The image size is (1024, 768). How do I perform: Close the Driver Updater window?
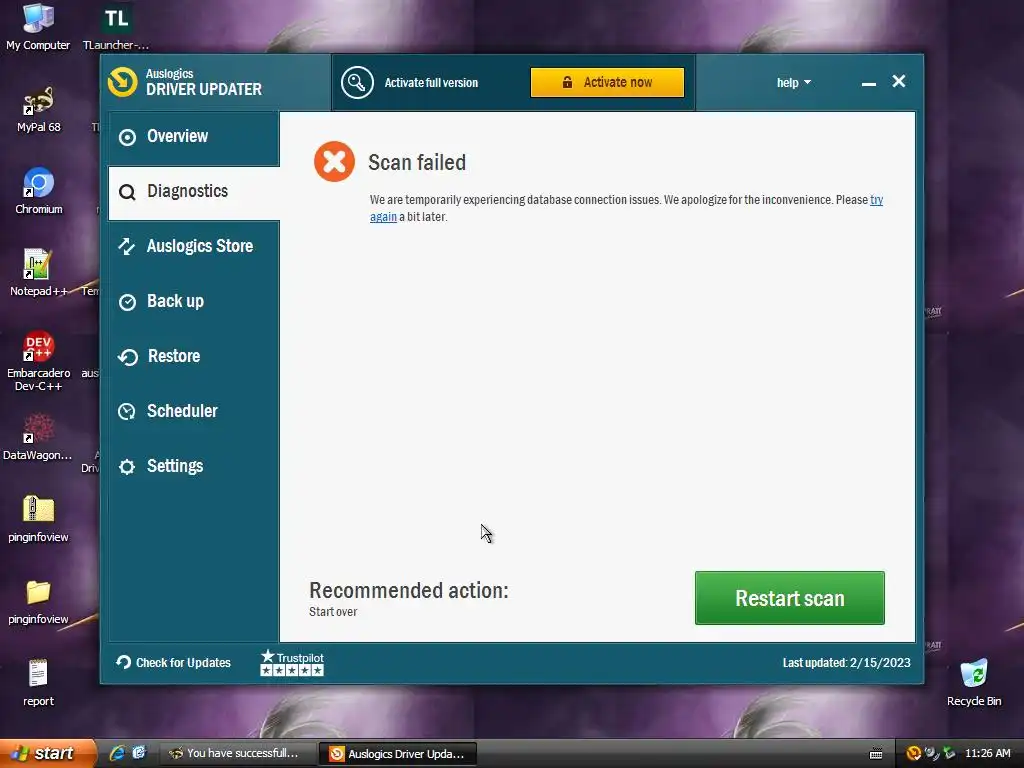tap(899, 81)
